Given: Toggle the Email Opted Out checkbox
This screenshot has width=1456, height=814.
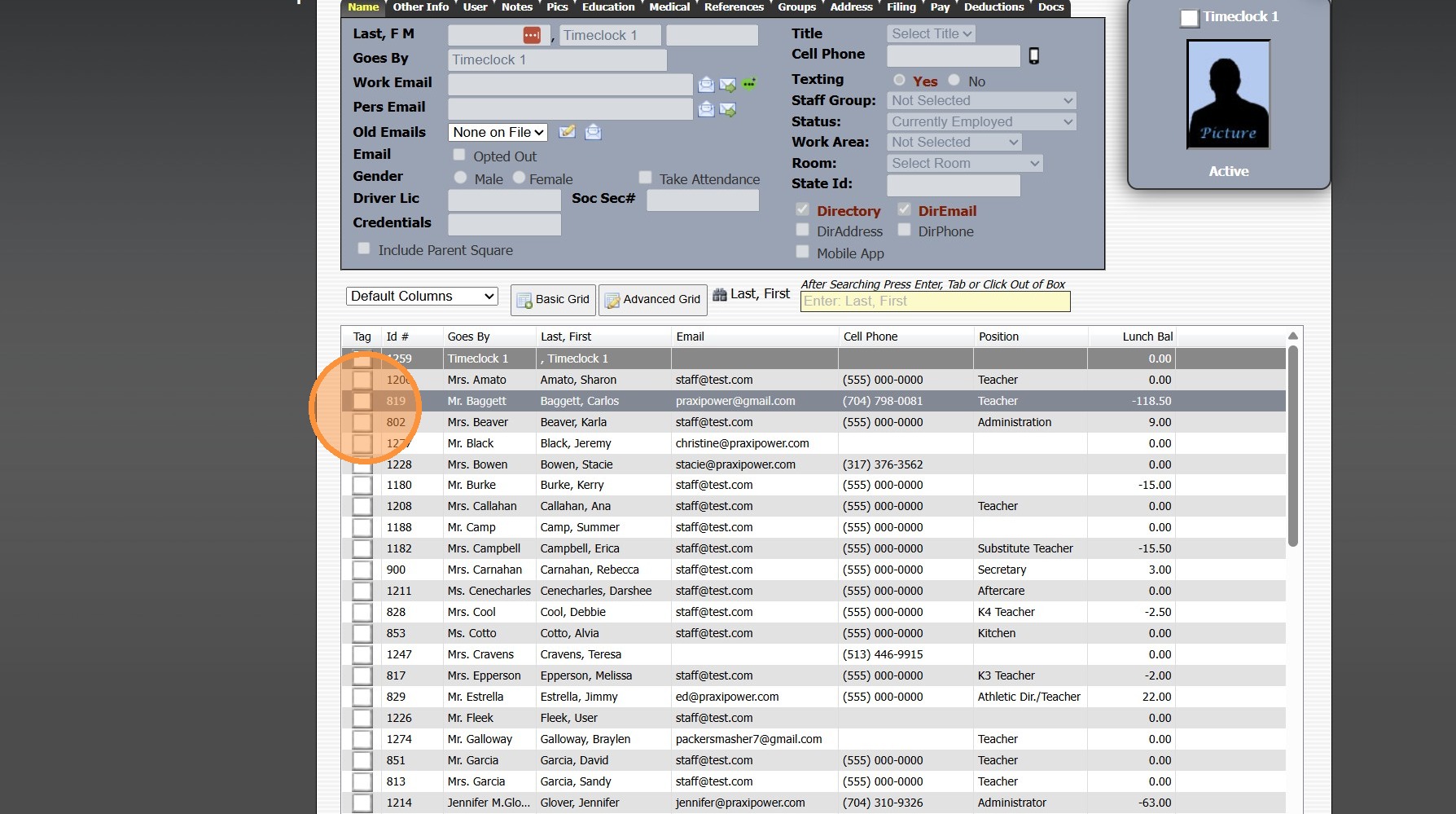Looking at the screenshot, I should (459, 155).
